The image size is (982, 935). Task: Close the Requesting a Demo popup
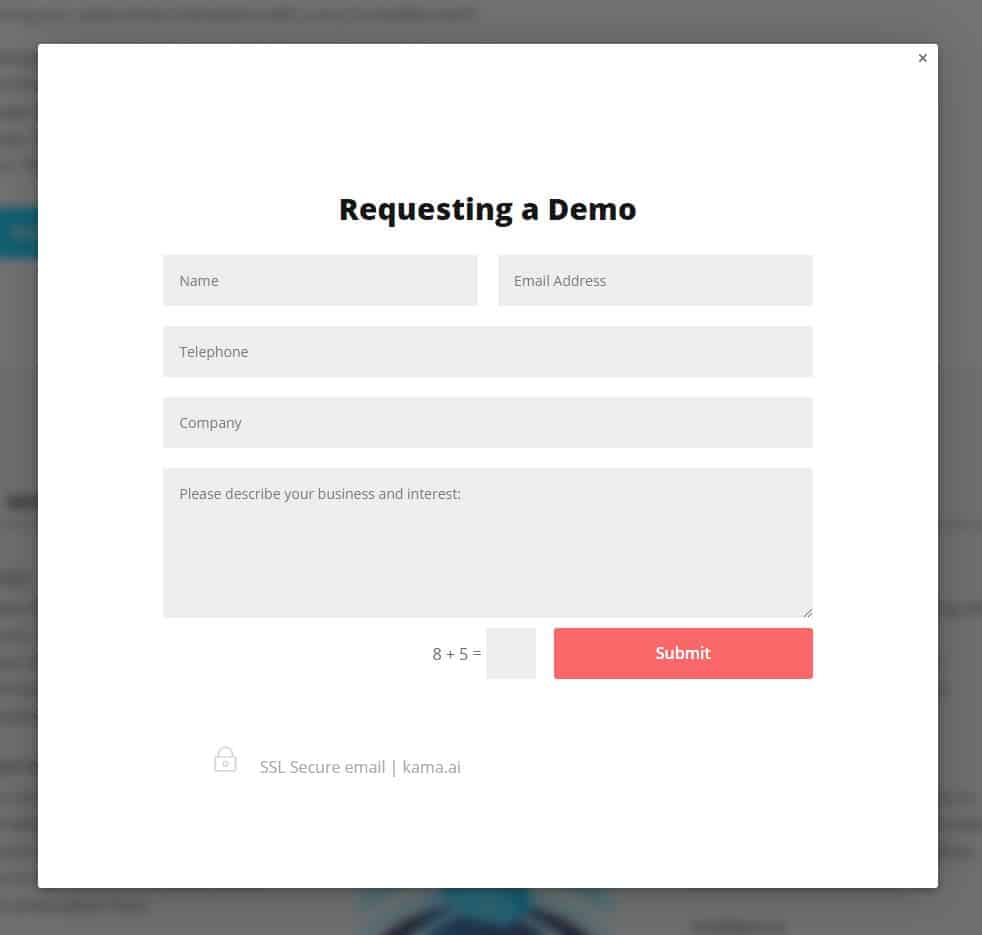922,58
